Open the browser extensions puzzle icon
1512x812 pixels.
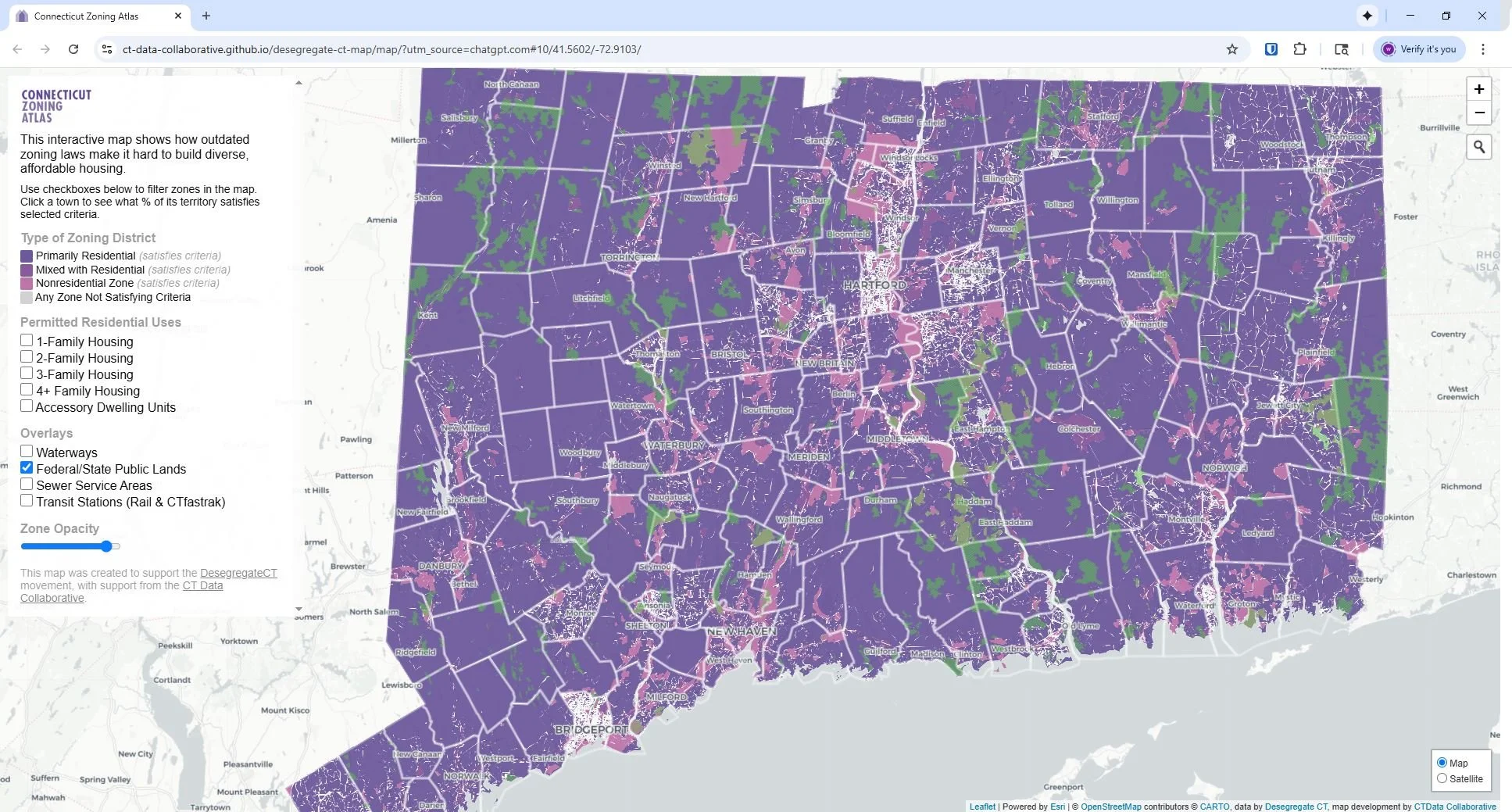coord(1299,49)
